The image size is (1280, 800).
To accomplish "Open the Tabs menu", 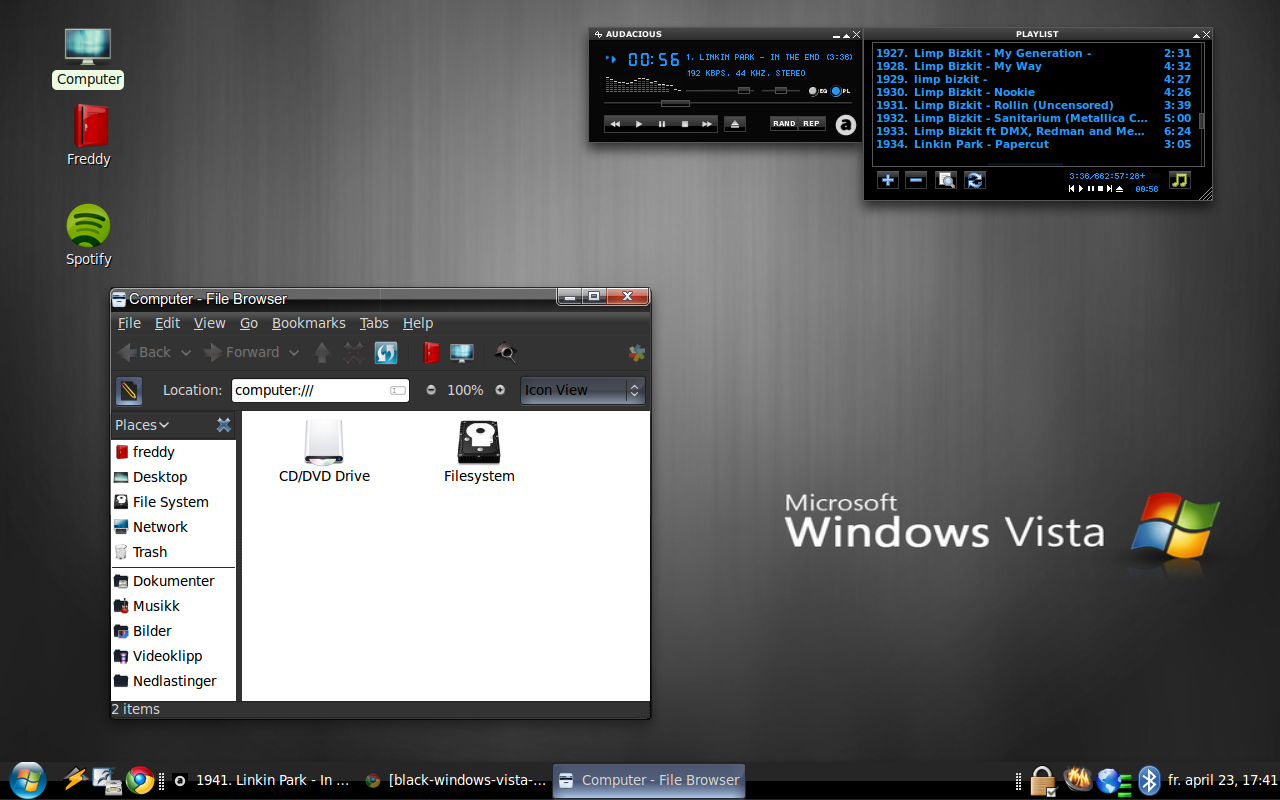I will pyautogui.click(x=374, y=323).
